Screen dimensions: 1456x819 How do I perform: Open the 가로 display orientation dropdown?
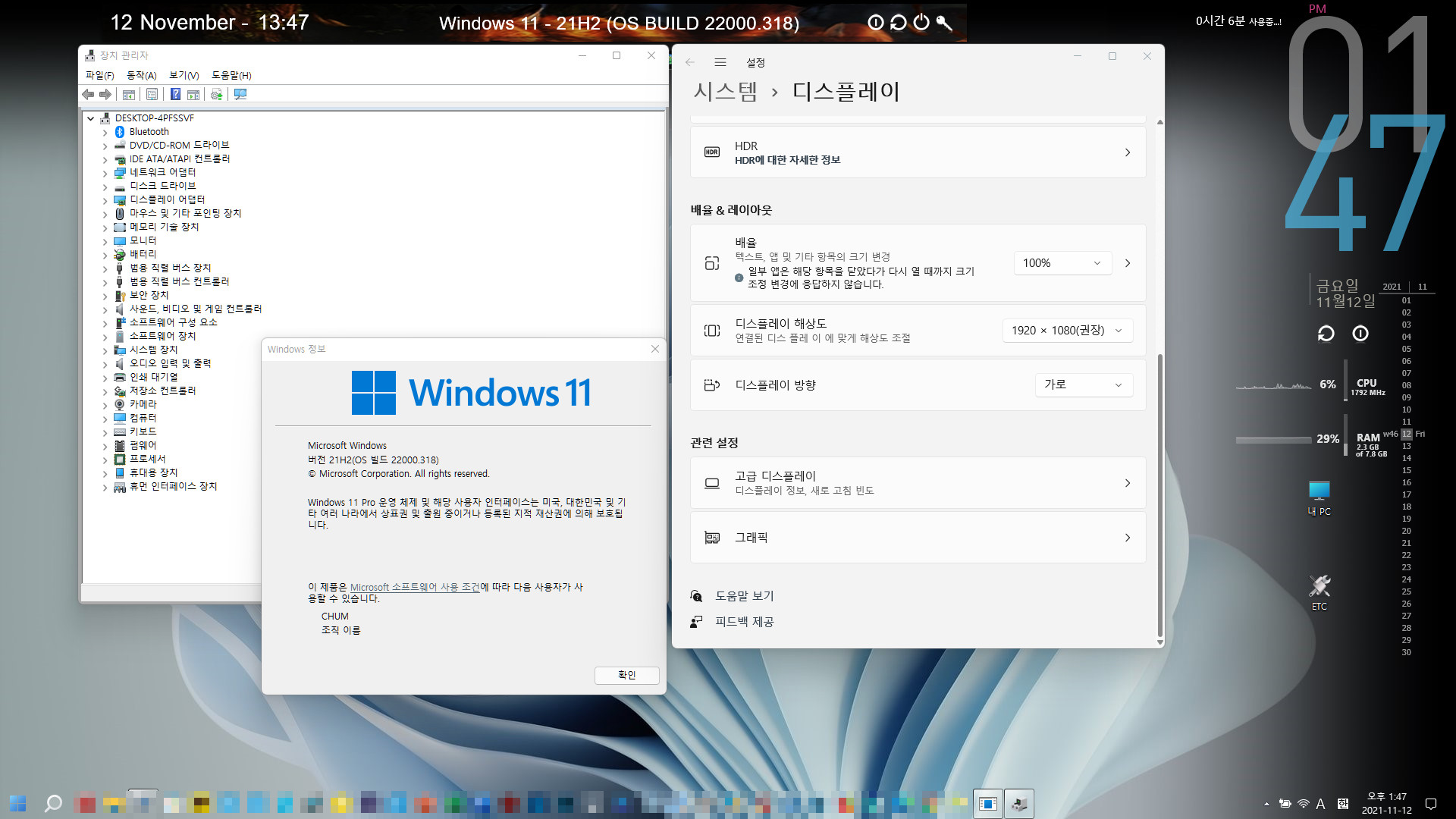pyautogui.click(x=1084, y=384)
